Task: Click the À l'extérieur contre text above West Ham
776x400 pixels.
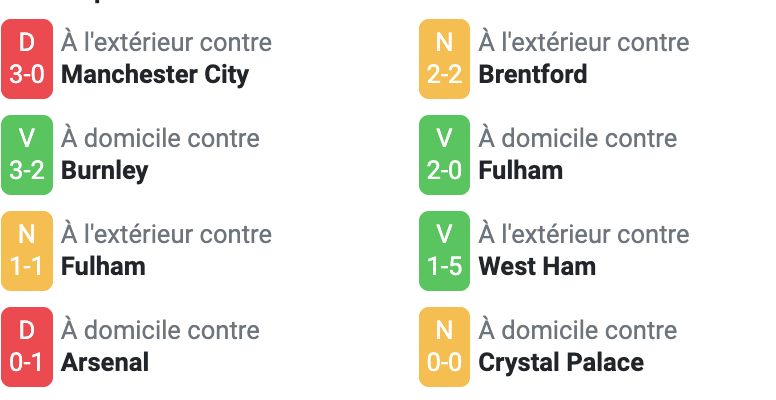Action: pos(583,234)
